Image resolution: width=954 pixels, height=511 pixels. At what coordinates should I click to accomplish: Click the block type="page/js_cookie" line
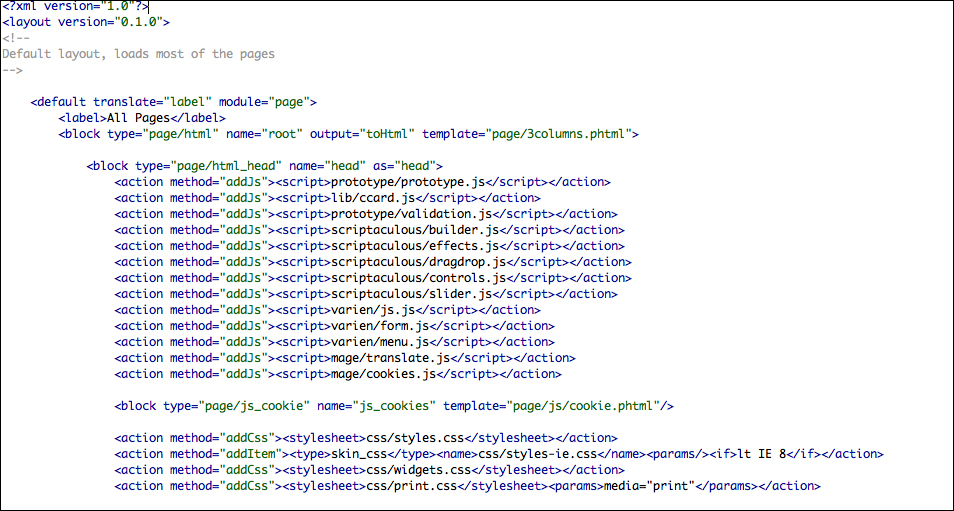394,406
